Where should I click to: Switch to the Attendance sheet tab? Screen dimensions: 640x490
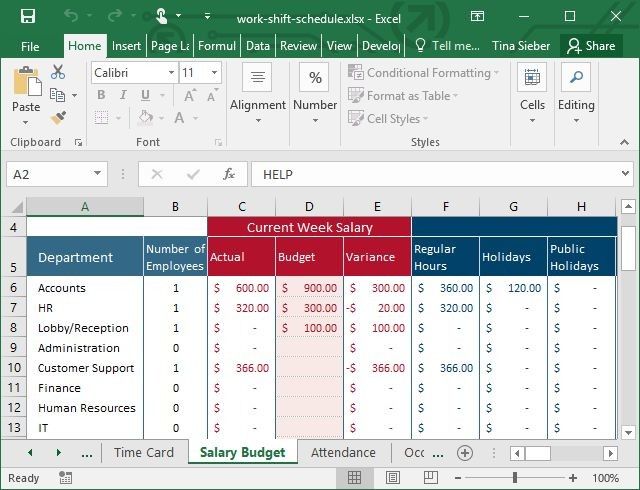coord(343,453)
